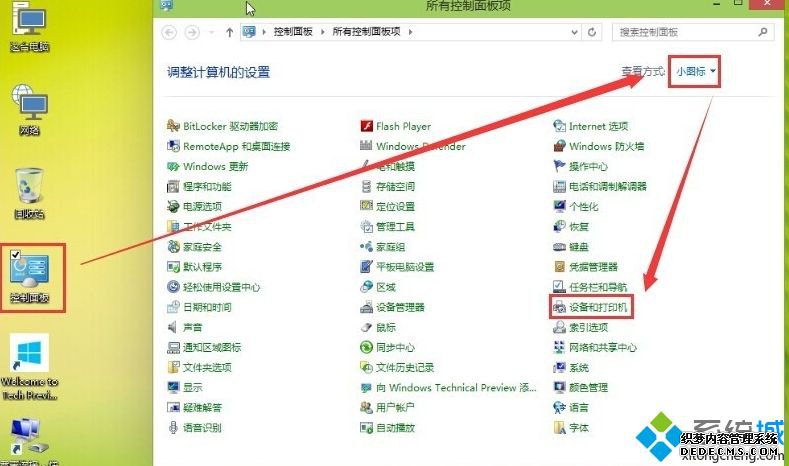Open 任务栏和导航 link
This screenshot has width=789, height=466.
click(x=598, y=287)
